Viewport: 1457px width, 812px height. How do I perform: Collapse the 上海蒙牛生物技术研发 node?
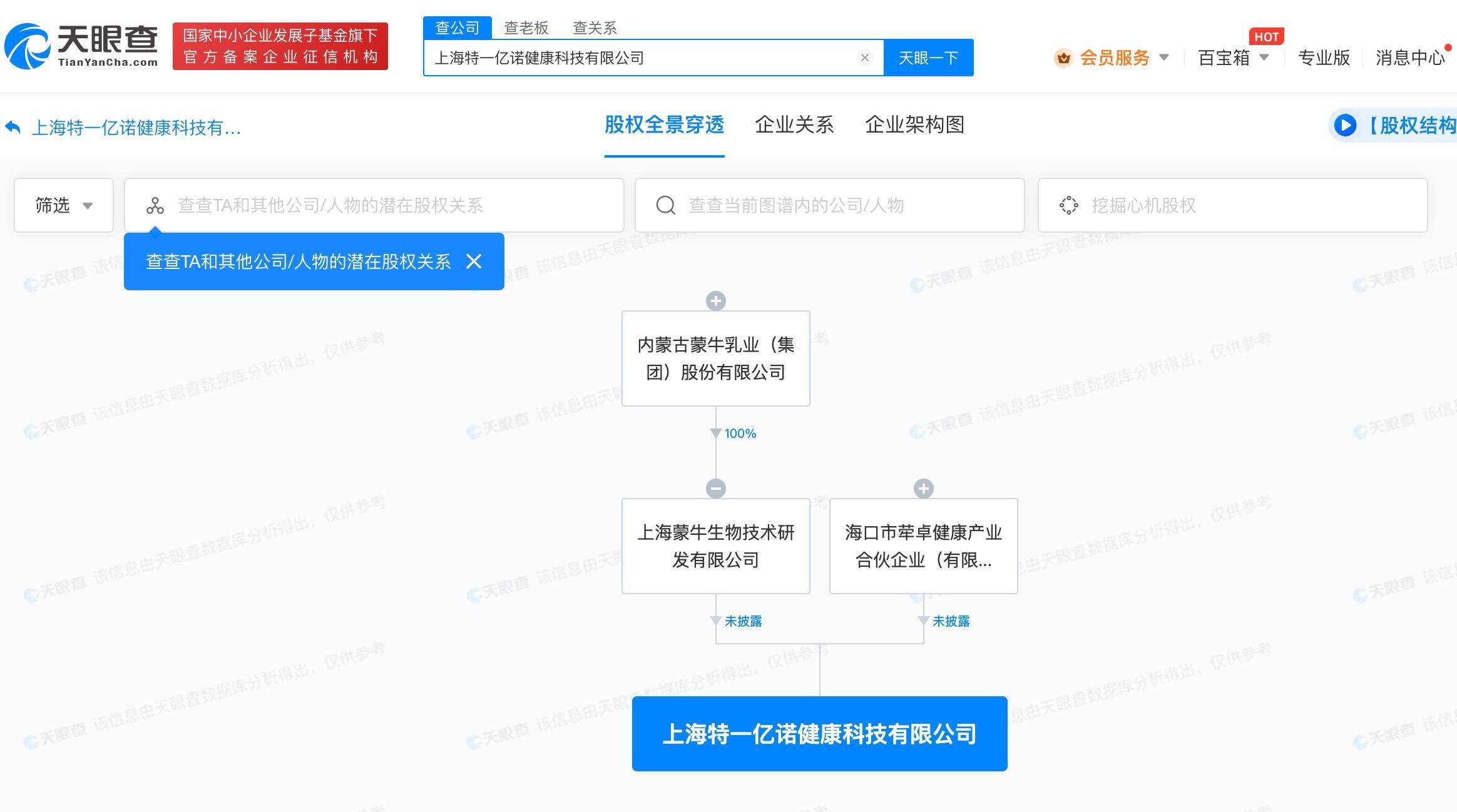coord(715,489)
